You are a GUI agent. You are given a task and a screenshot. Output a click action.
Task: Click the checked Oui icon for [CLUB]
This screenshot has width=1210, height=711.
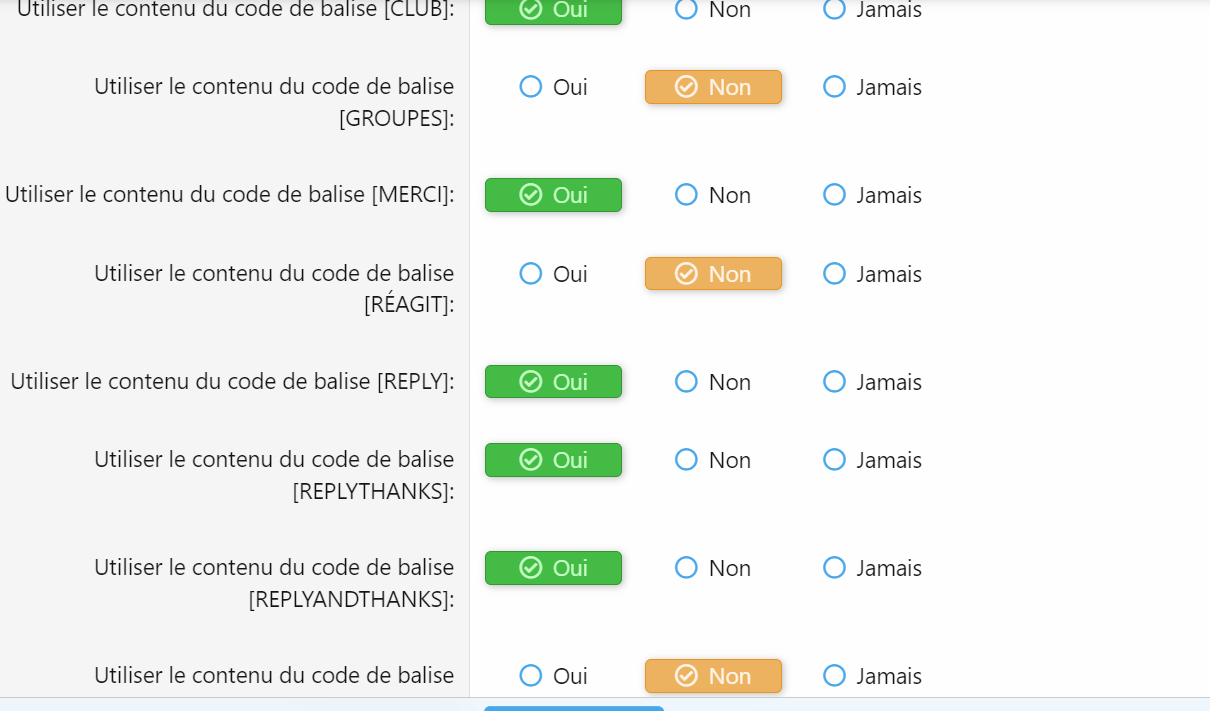pyautogui.click(x=531, y=9)
